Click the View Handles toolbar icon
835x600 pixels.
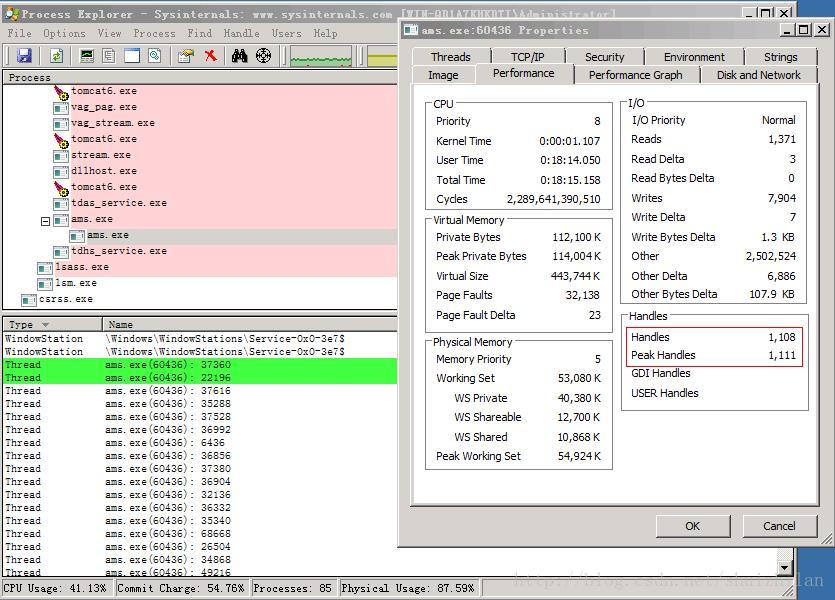(155, 55)
